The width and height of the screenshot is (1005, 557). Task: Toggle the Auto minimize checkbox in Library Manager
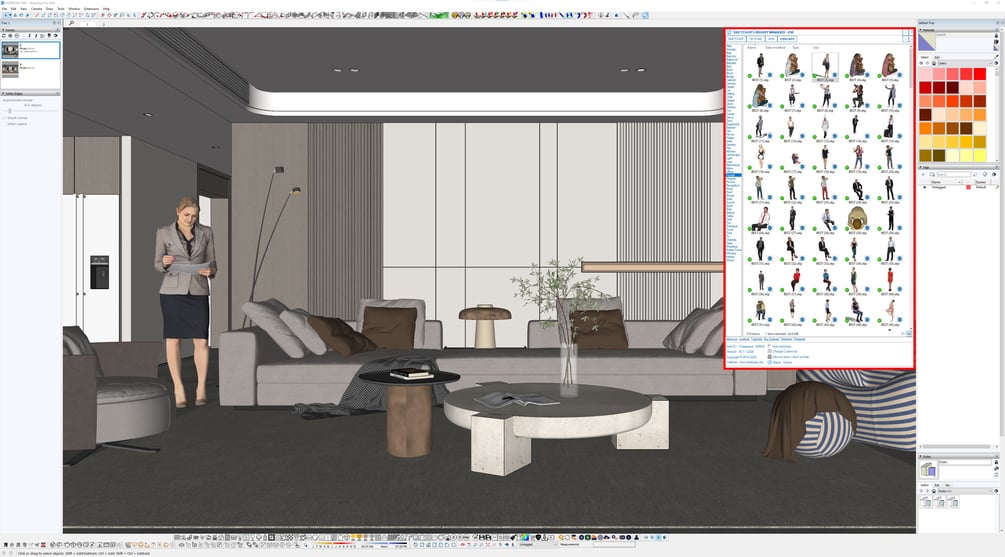tap(769, 346)
